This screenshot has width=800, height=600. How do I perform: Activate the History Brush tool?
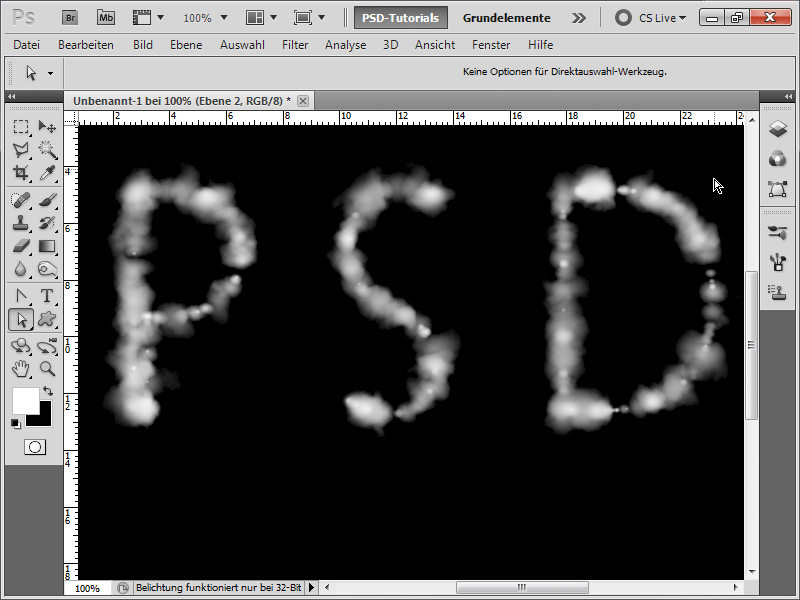[47, 223]
